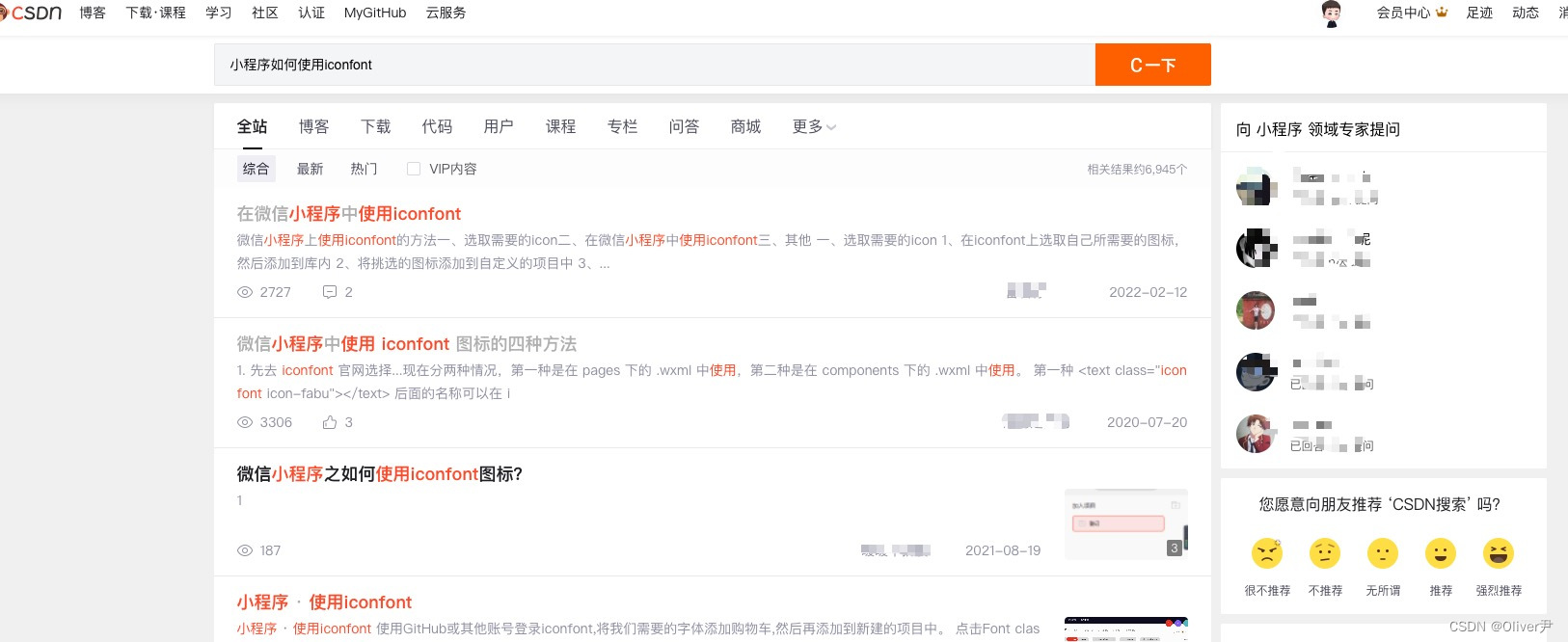Switch to the 商城 tab

pos(746,126)
